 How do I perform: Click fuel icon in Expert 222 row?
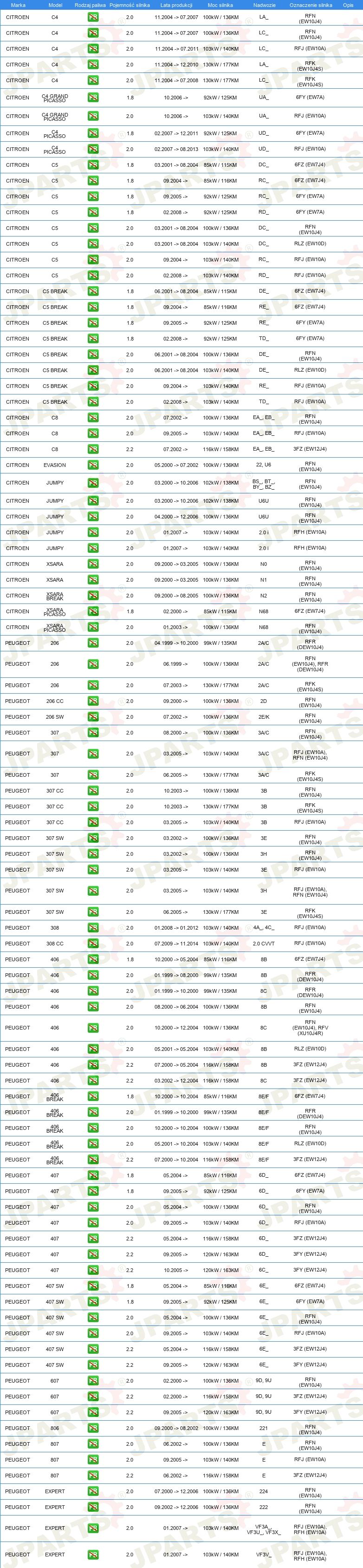click(93, 1507)
